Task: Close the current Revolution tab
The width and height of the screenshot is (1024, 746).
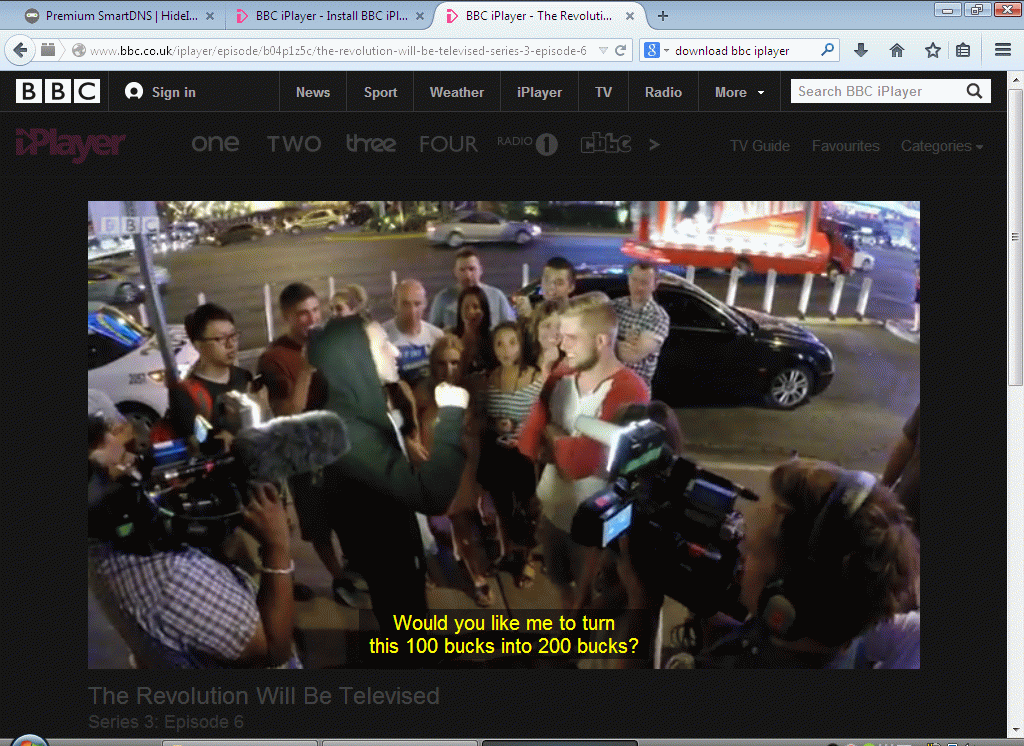Action: 630,16
